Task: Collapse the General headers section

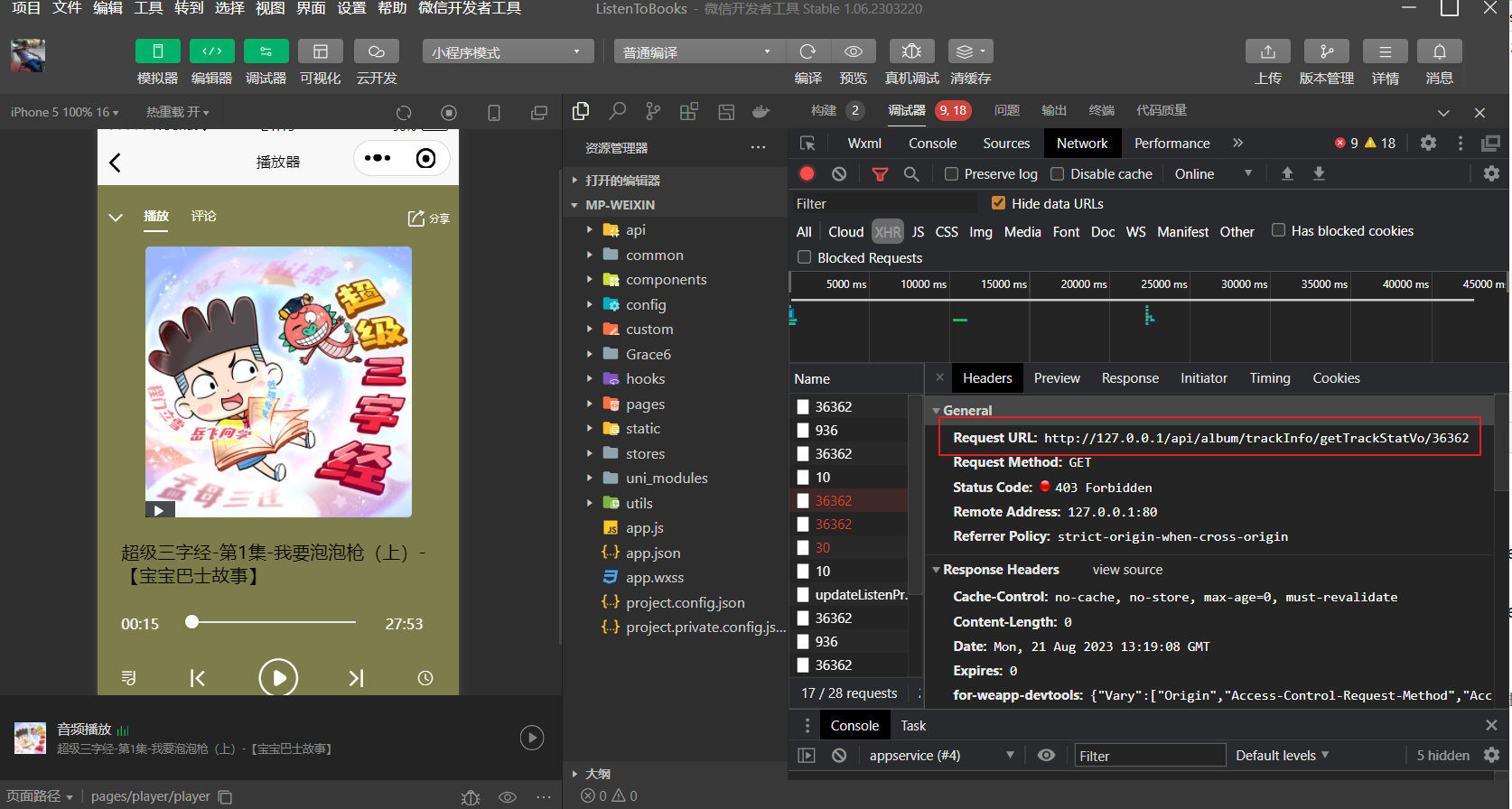Action: (x=936, y=411)
